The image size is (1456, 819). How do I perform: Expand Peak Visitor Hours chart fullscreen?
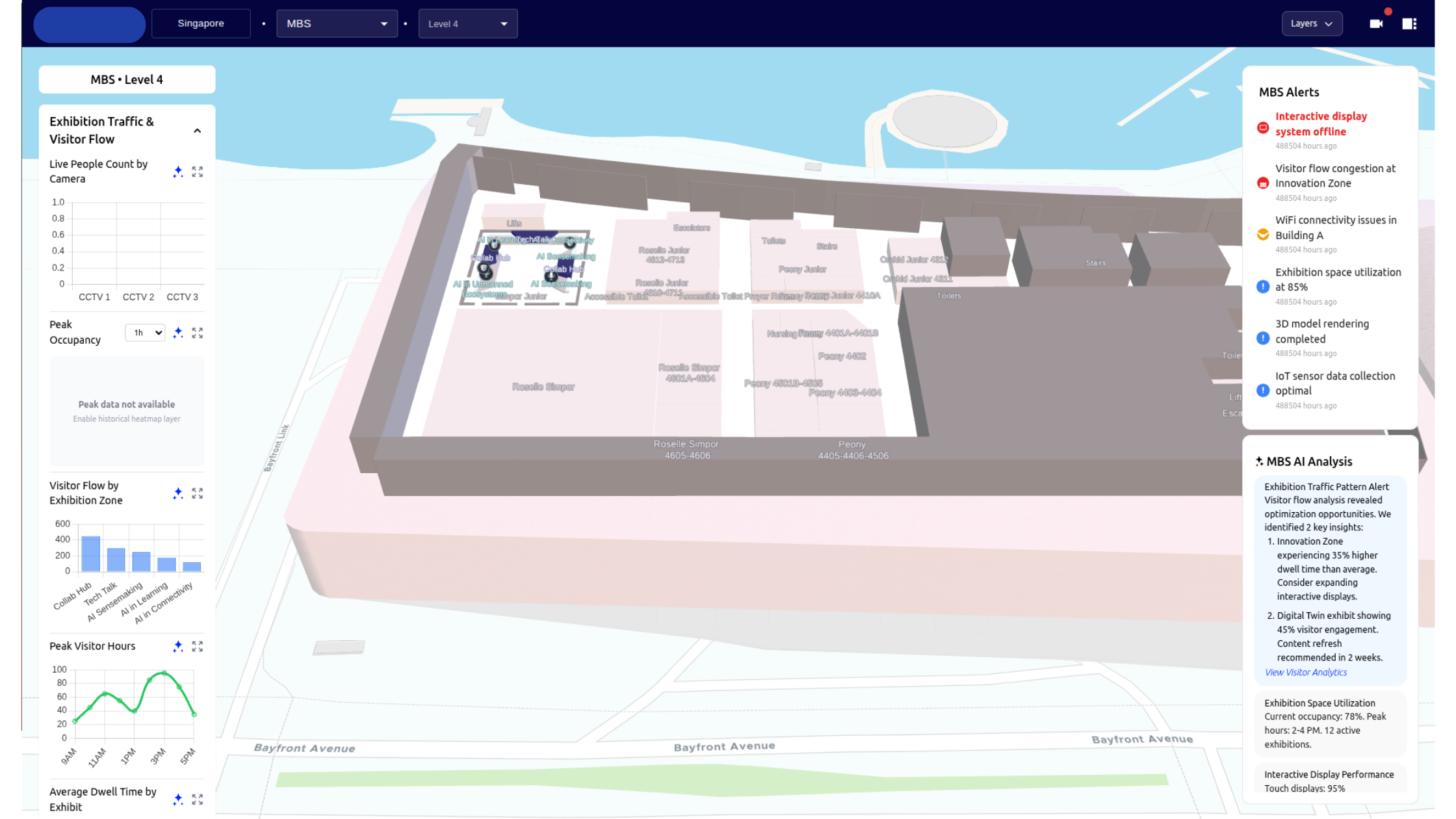point(198,646)
